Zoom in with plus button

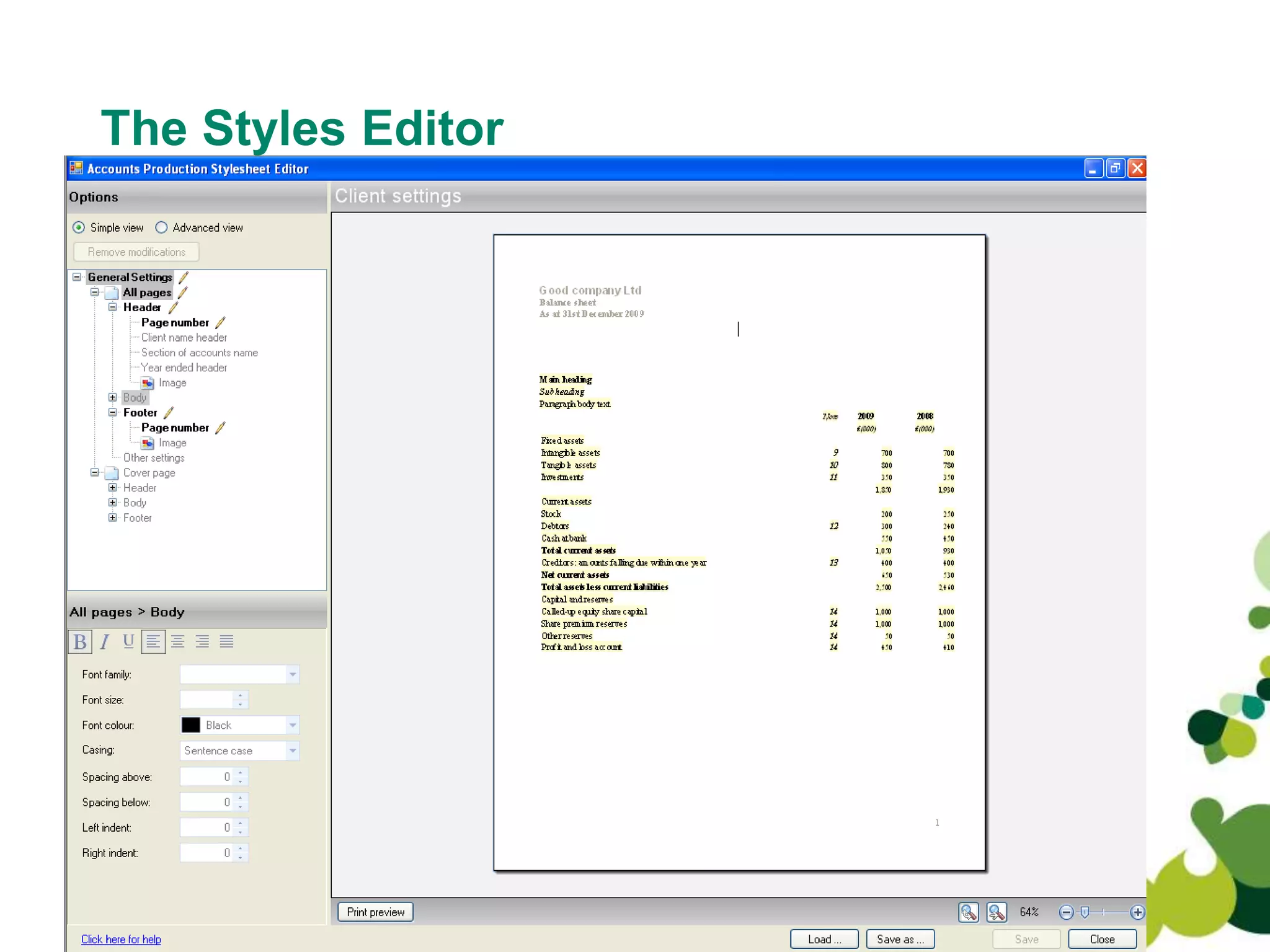pyautogui.click(x=1137, y=912)
